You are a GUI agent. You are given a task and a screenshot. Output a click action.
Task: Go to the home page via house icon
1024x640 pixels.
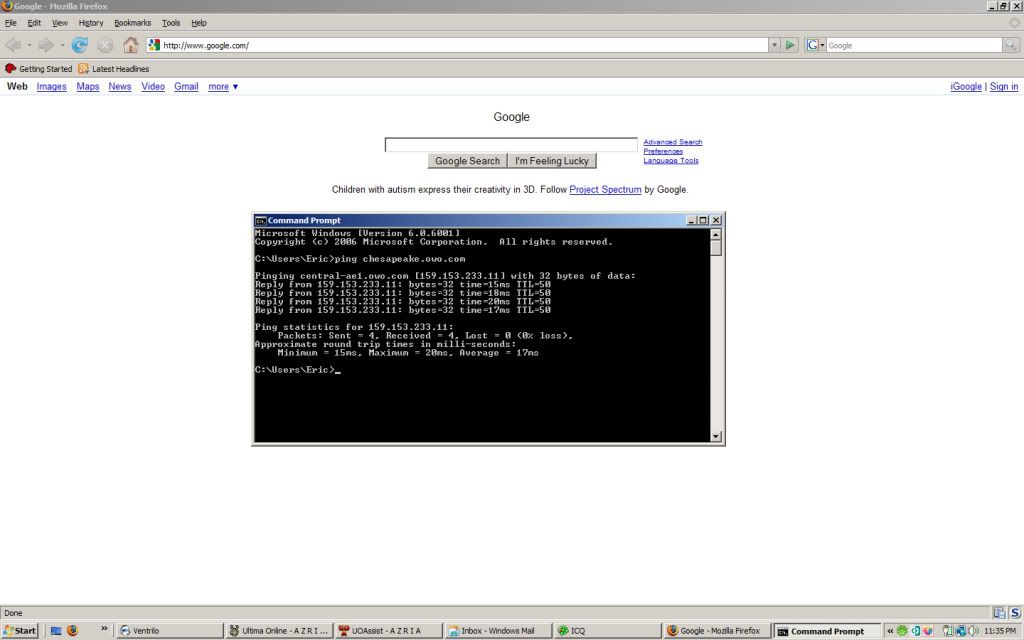click(131, 45)
